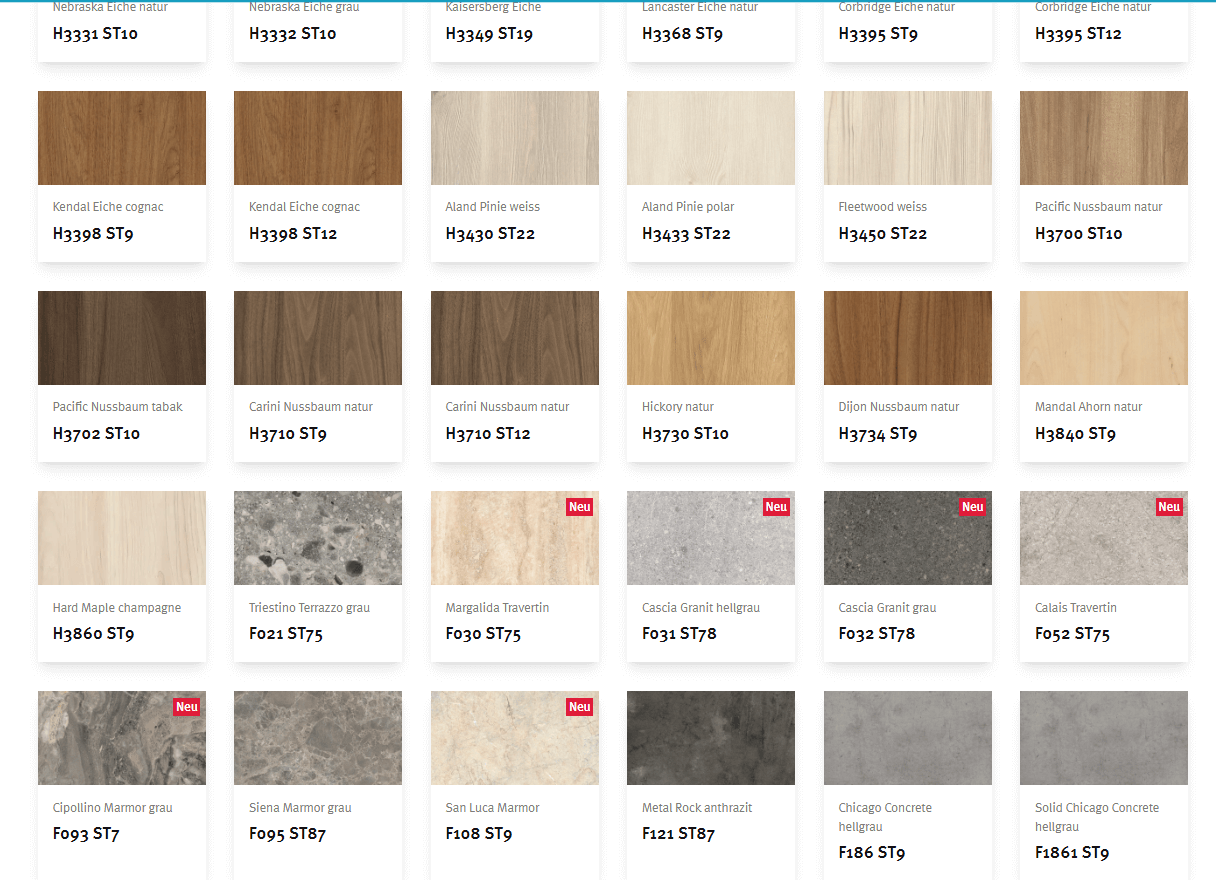
Task: Open the Hard Maple champagne swatch
Action: pyautogui.click(x=122, y=538)
